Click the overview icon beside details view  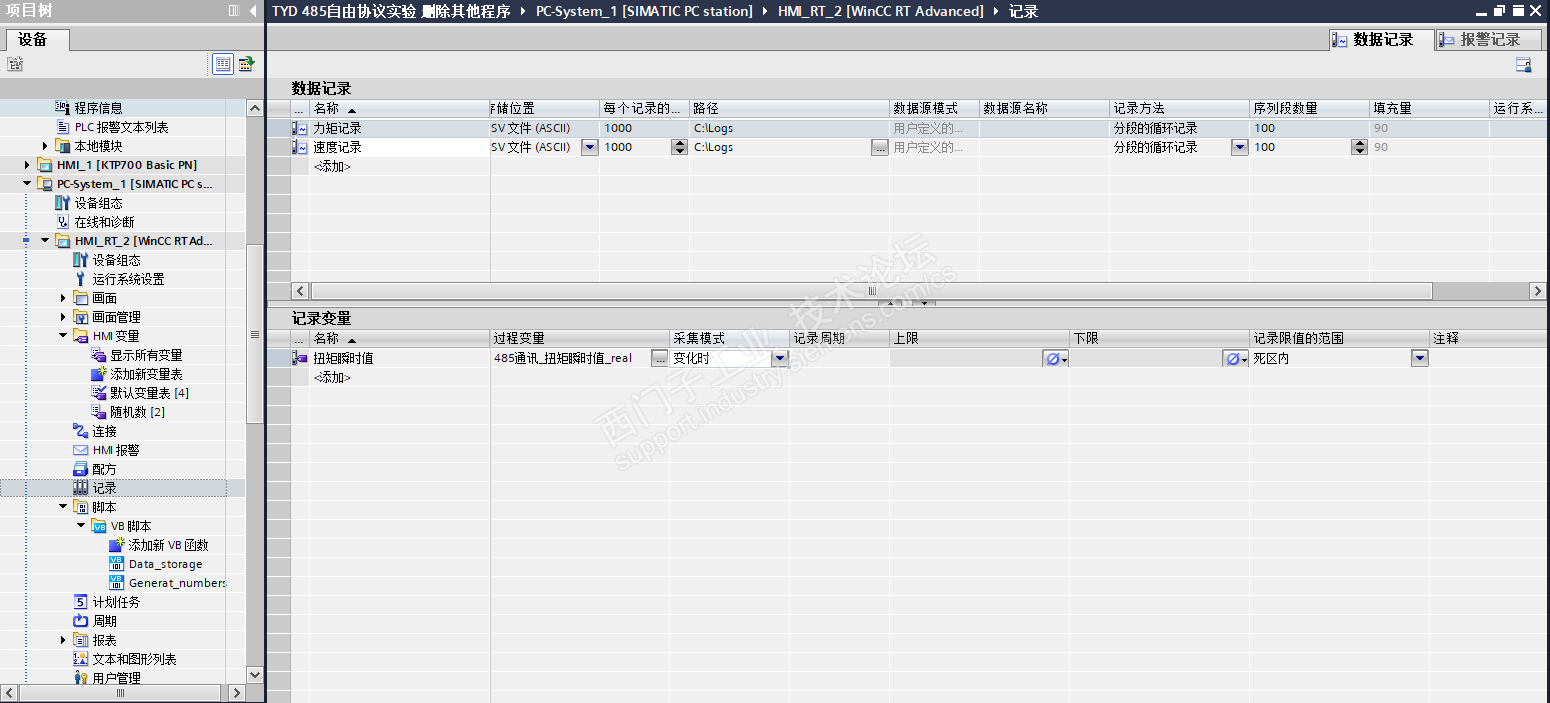tap(245, 64)
